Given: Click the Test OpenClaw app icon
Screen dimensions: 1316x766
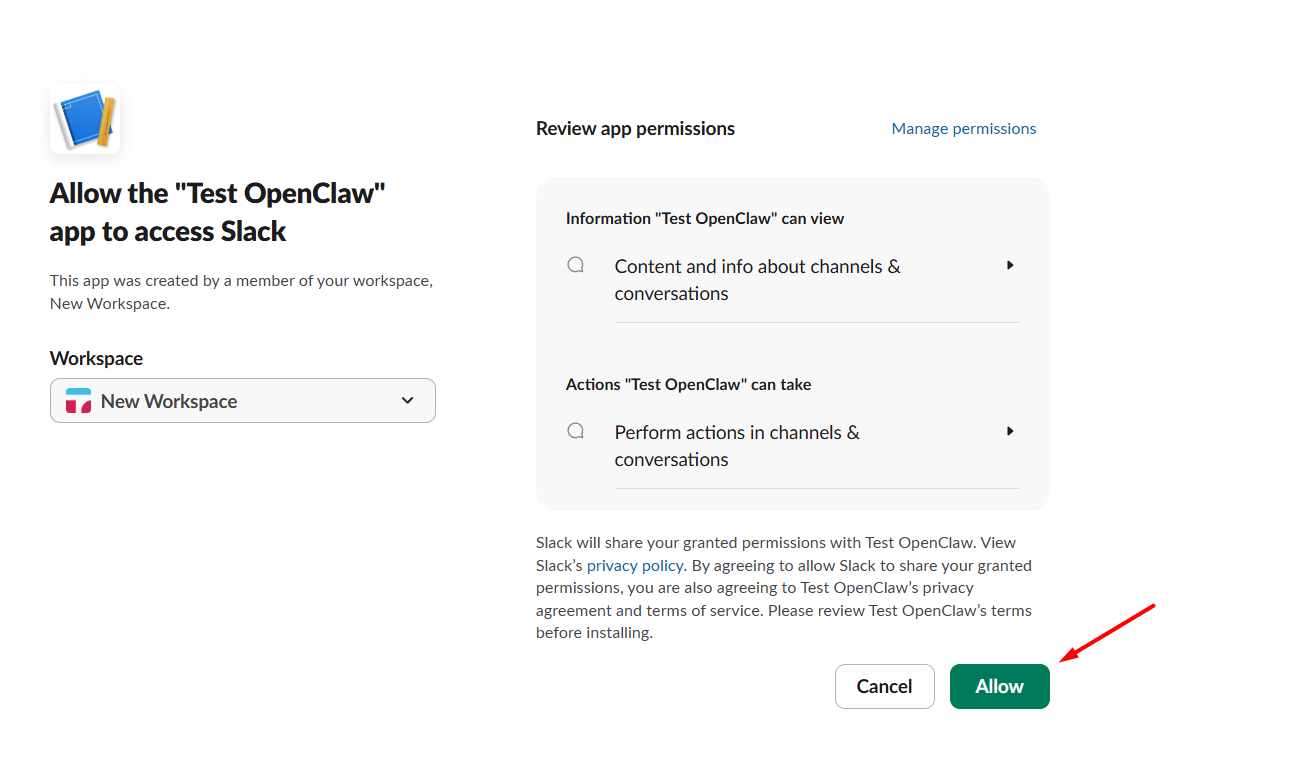Looking at the screenshot, I should 85,119.
